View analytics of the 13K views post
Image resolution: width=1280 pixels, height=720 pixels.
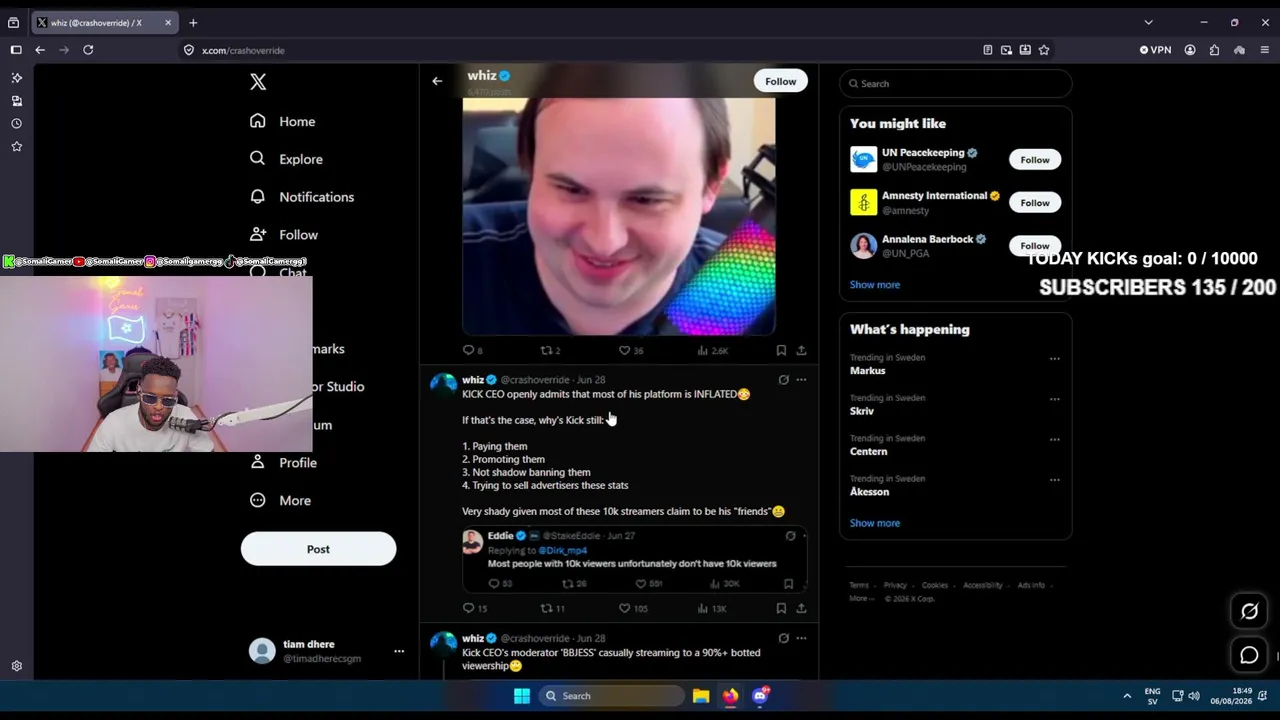(x=711, y=608)
